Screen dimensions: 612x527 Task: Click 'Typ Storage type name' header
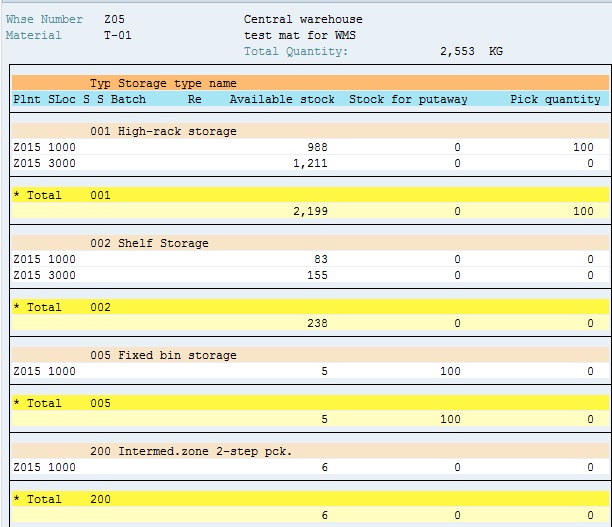click(163, 83)
